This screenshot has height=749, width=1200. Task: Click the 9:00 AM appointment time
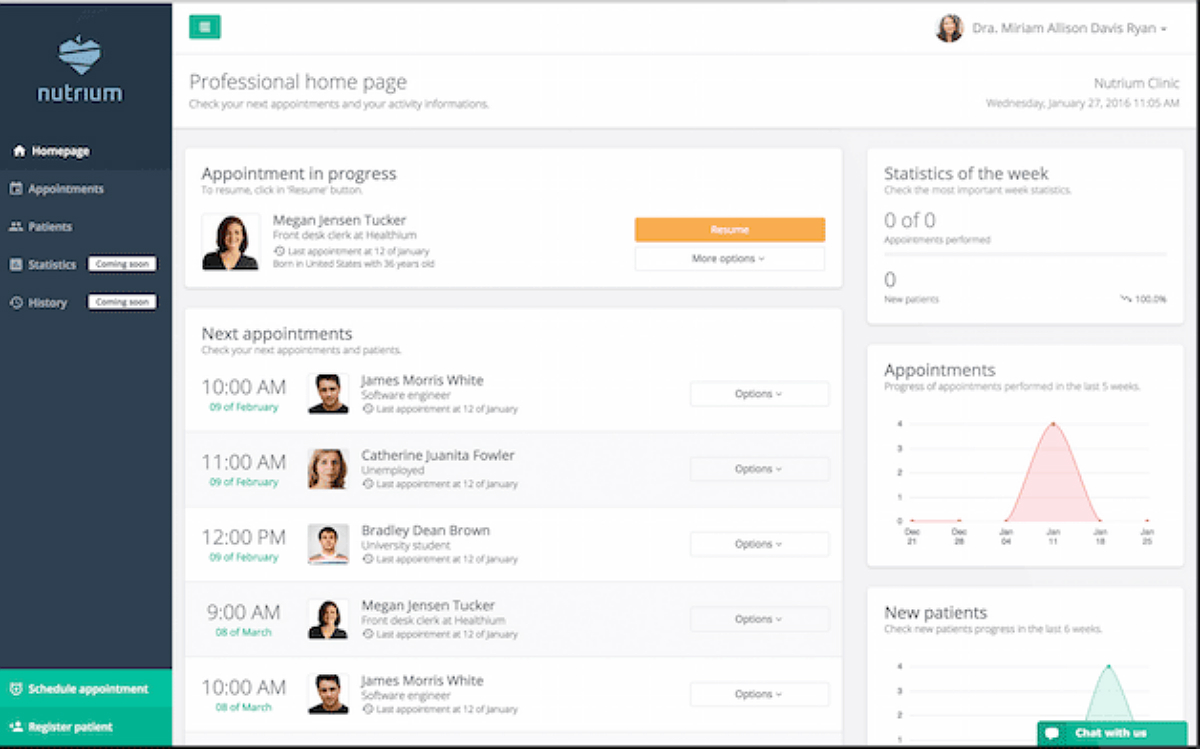(x=244, y=612)
